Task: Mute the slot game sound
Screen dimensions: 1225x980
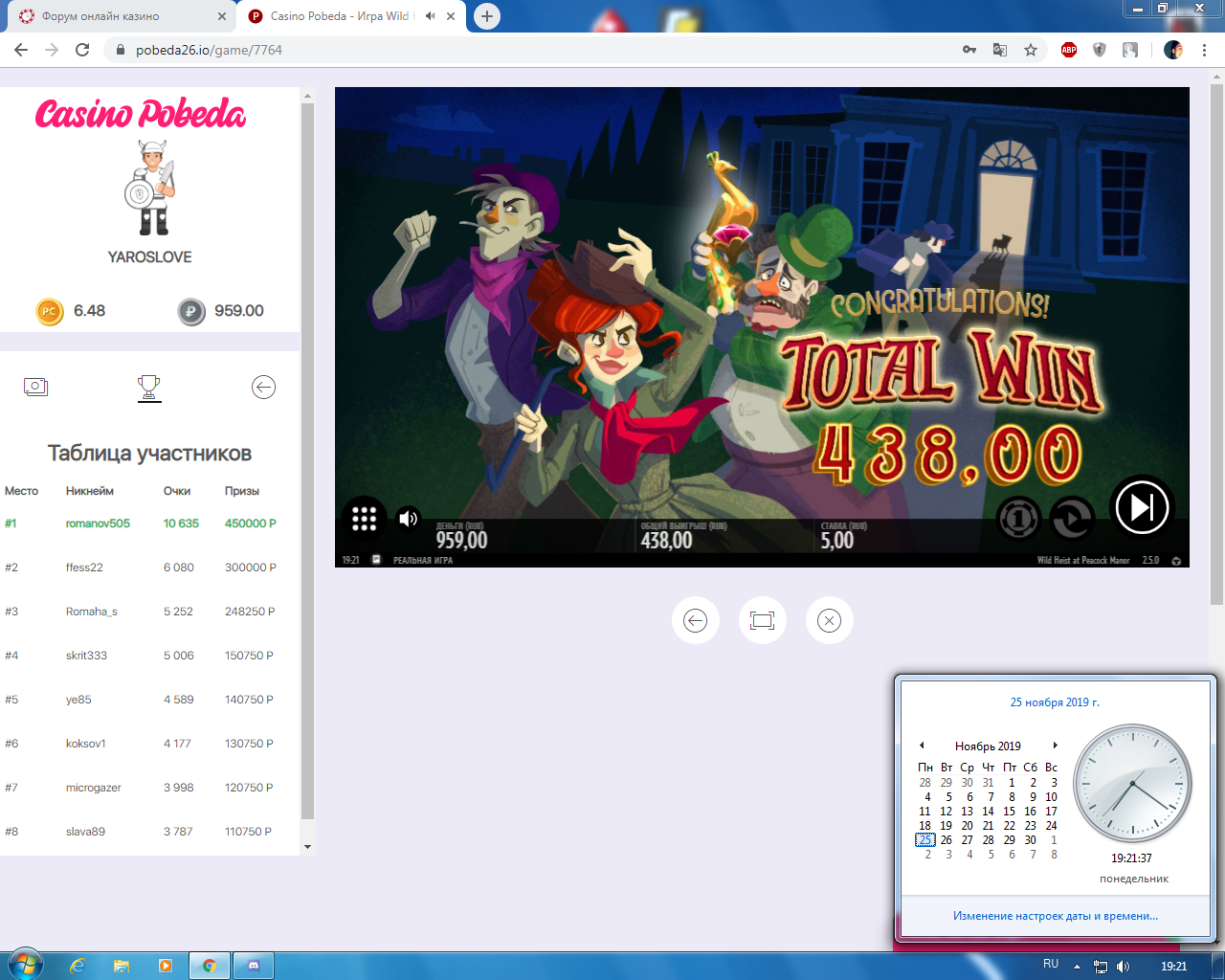Action: pos(409,519)
